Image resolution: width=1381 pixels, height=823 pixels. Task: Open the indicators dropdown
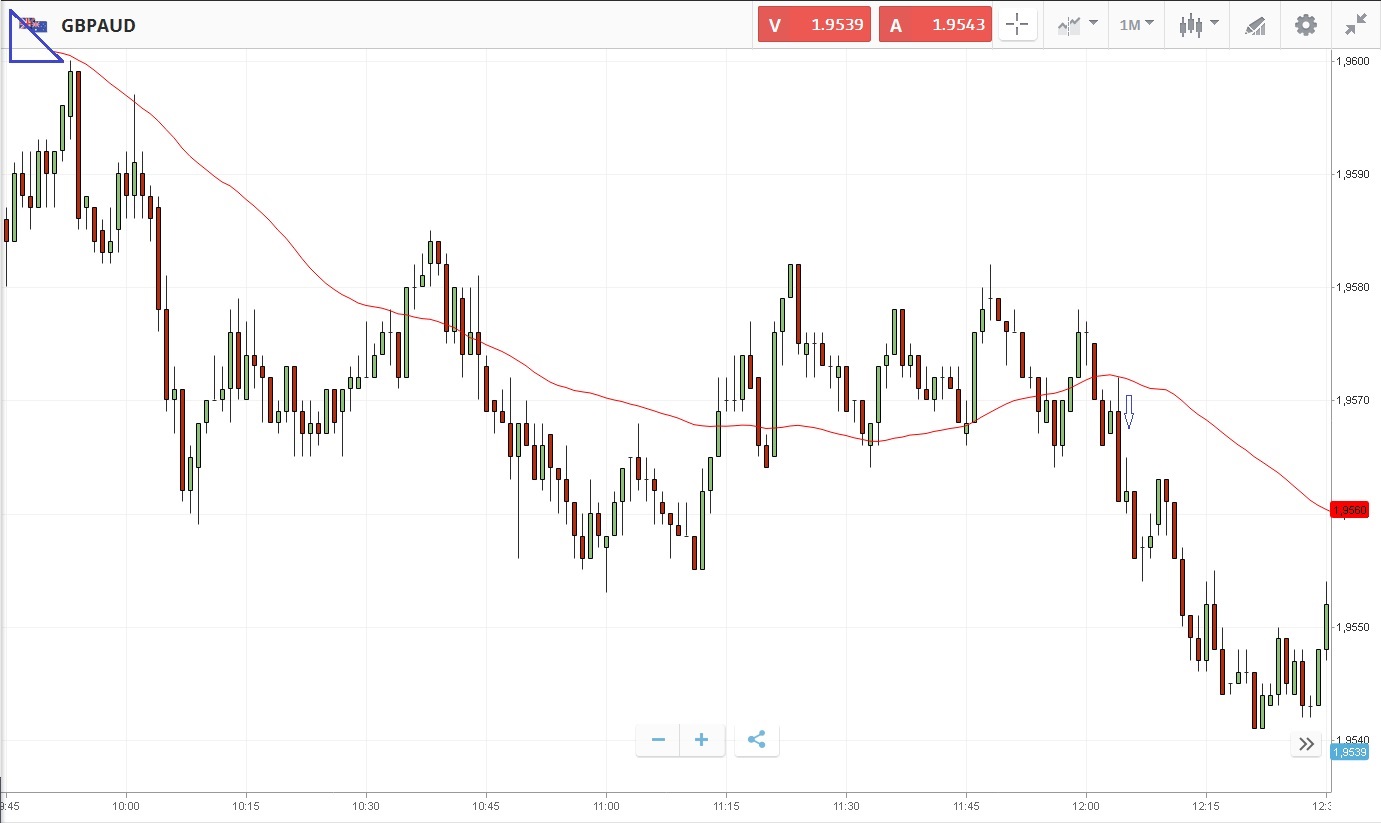coord(1077,25)
